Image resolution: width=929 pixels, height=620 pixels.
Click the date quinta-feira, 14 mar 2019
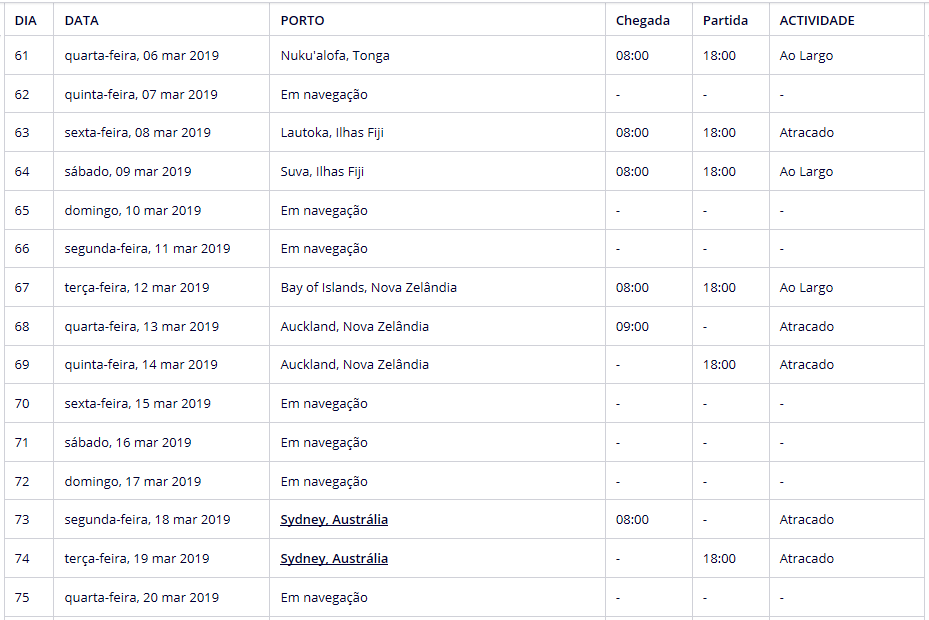[141, 365]
